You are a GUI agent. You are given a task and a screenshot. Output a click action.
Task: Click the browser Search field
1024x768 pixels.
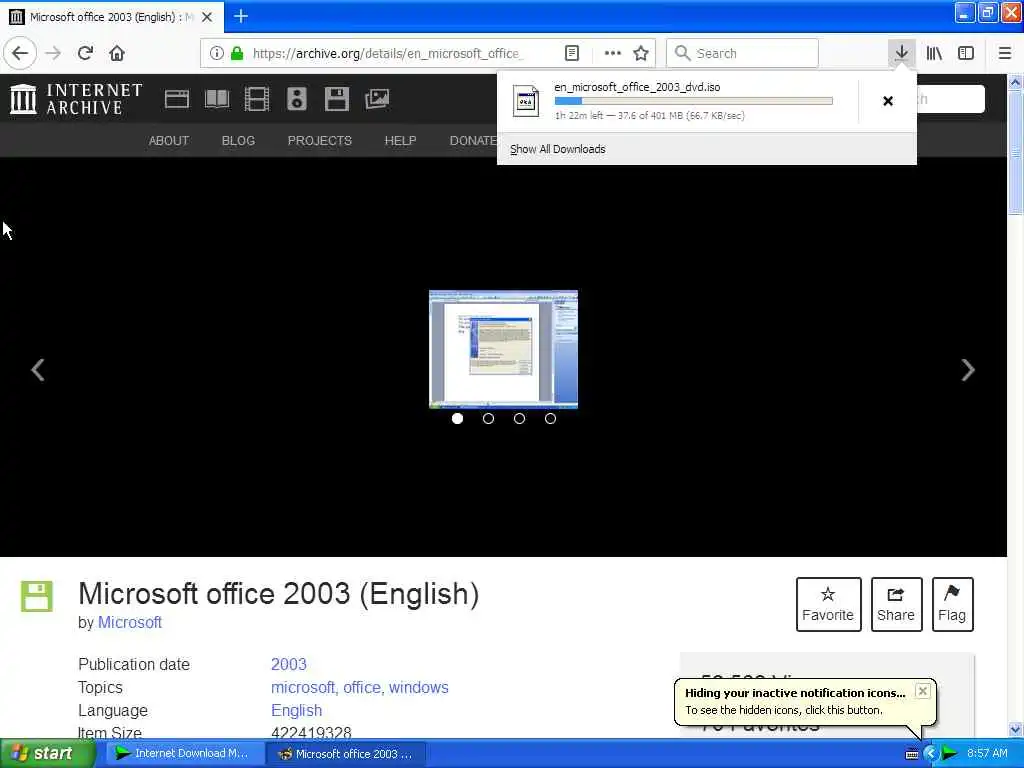[742, 54]
